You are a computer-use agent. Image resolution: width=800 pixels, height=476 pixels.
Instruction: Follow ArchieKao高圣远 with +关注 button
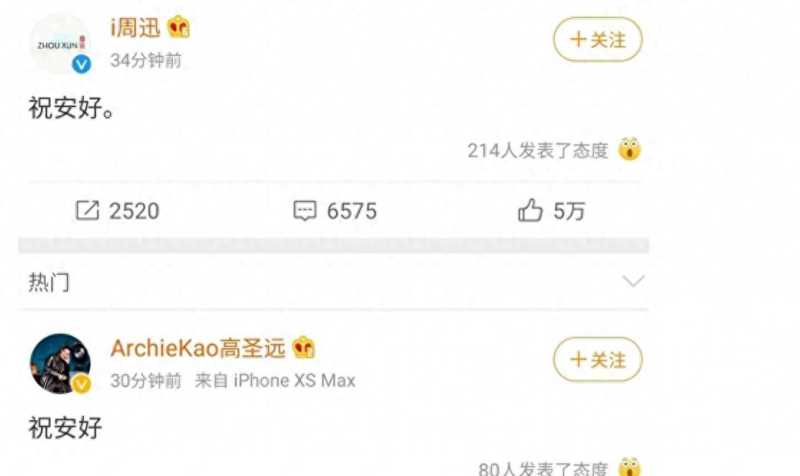(597, 360)
